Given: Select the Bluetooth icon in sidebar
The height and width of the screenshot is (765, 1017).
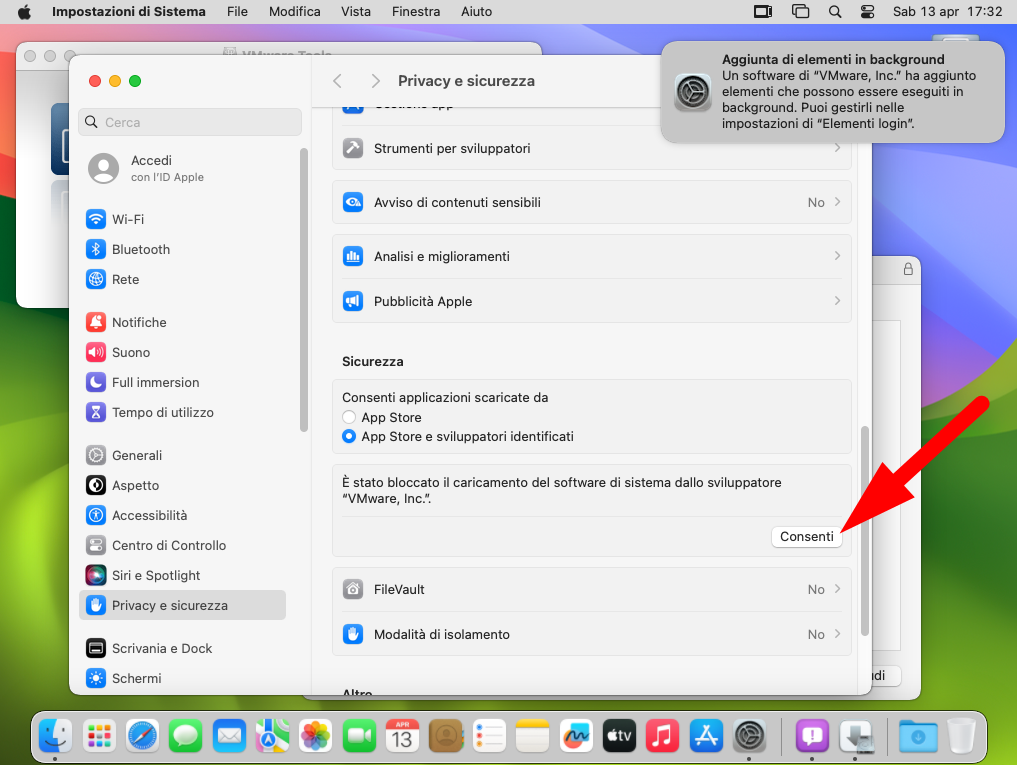Looking at the screenshot, I should pos(96,249).
